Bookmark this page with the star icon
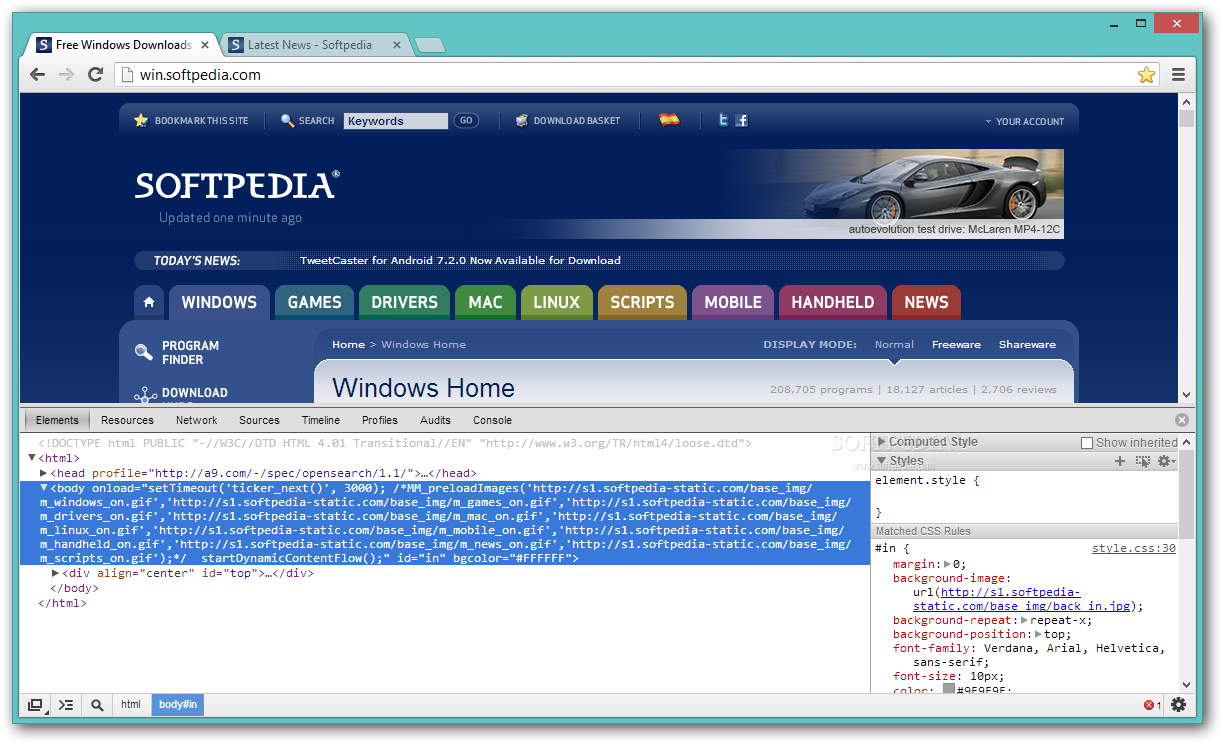Viewport: 1223px width, 744px height. 1146,74
